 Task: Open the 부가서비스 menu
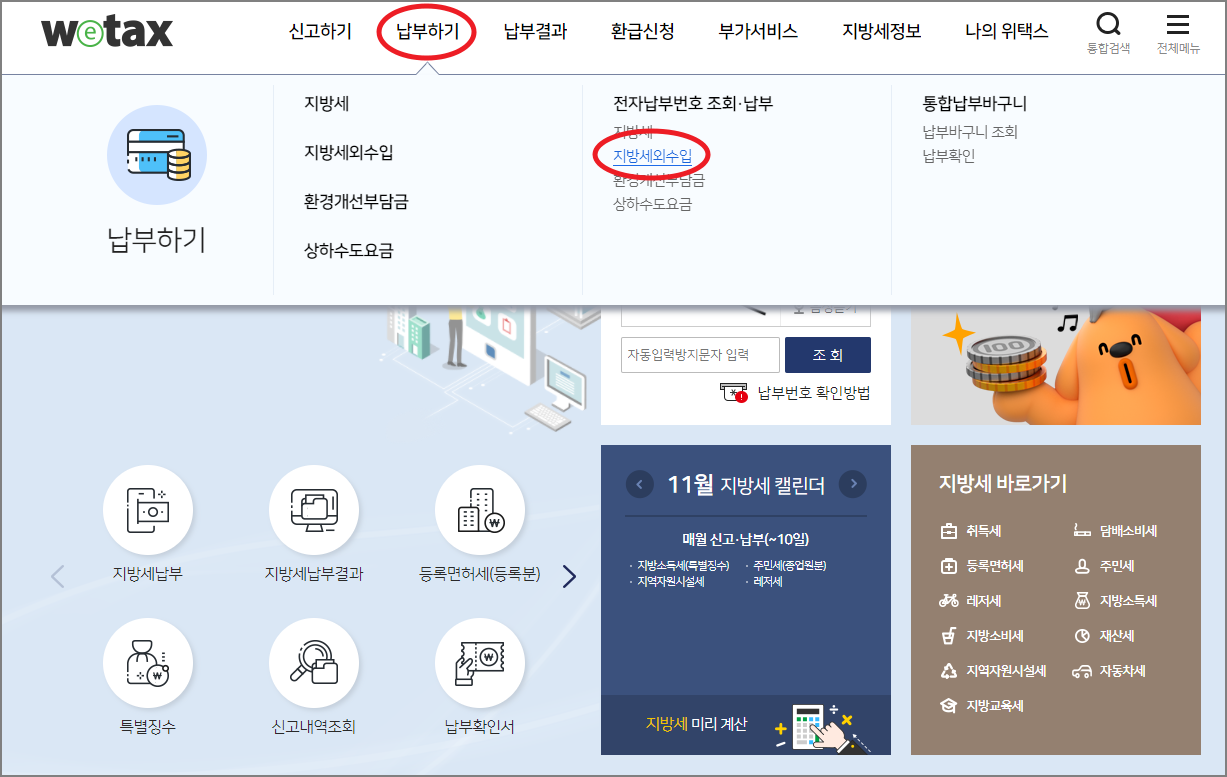[758, 31]
